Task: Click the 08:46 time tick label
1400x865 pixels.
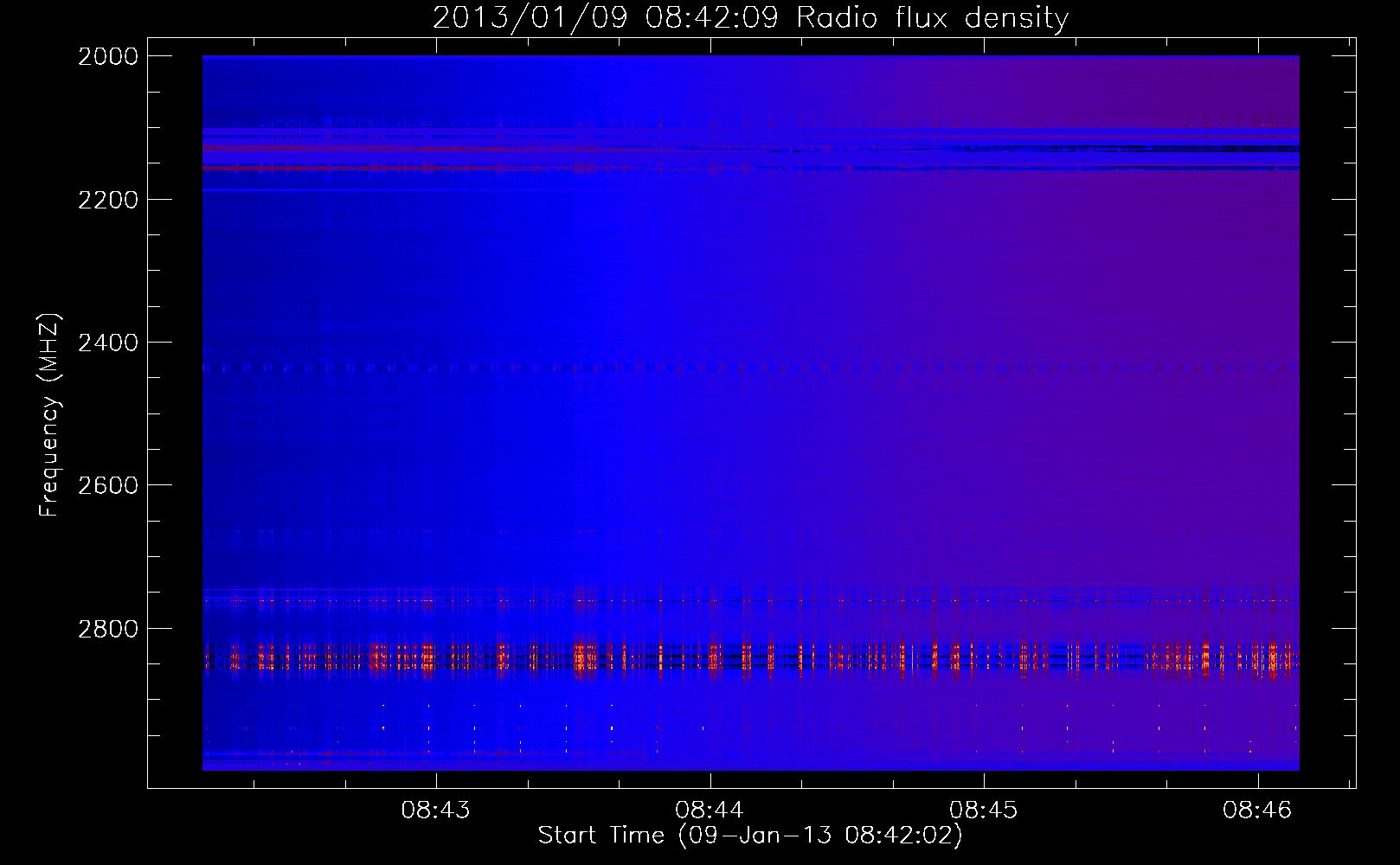Action: coord(1257,810)
